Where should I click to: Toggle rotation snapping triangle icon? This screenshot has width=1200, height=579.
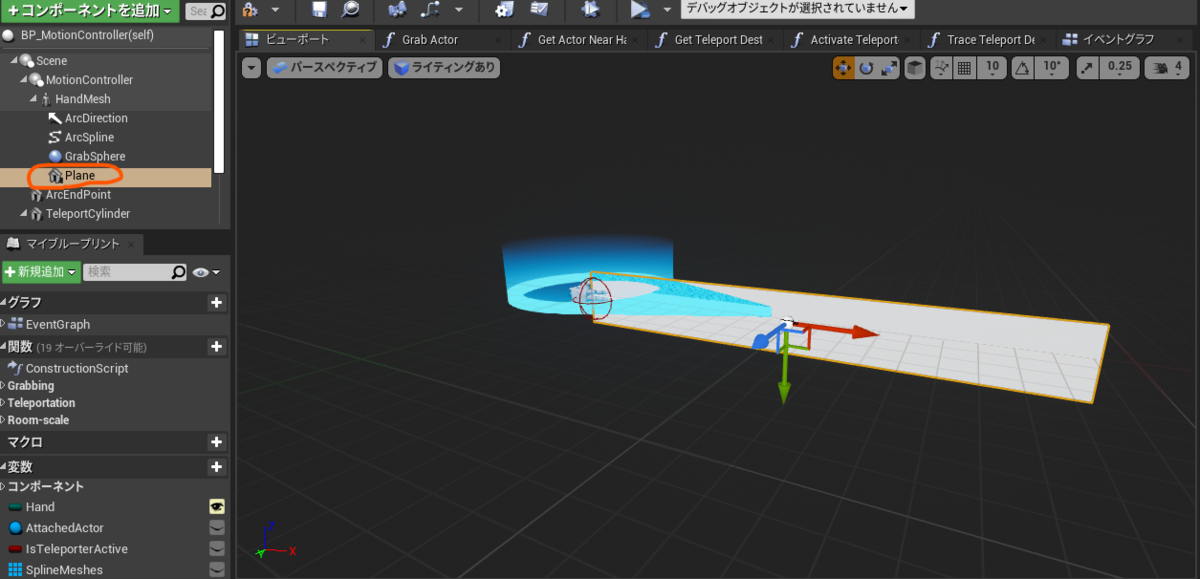[1022, 68]
